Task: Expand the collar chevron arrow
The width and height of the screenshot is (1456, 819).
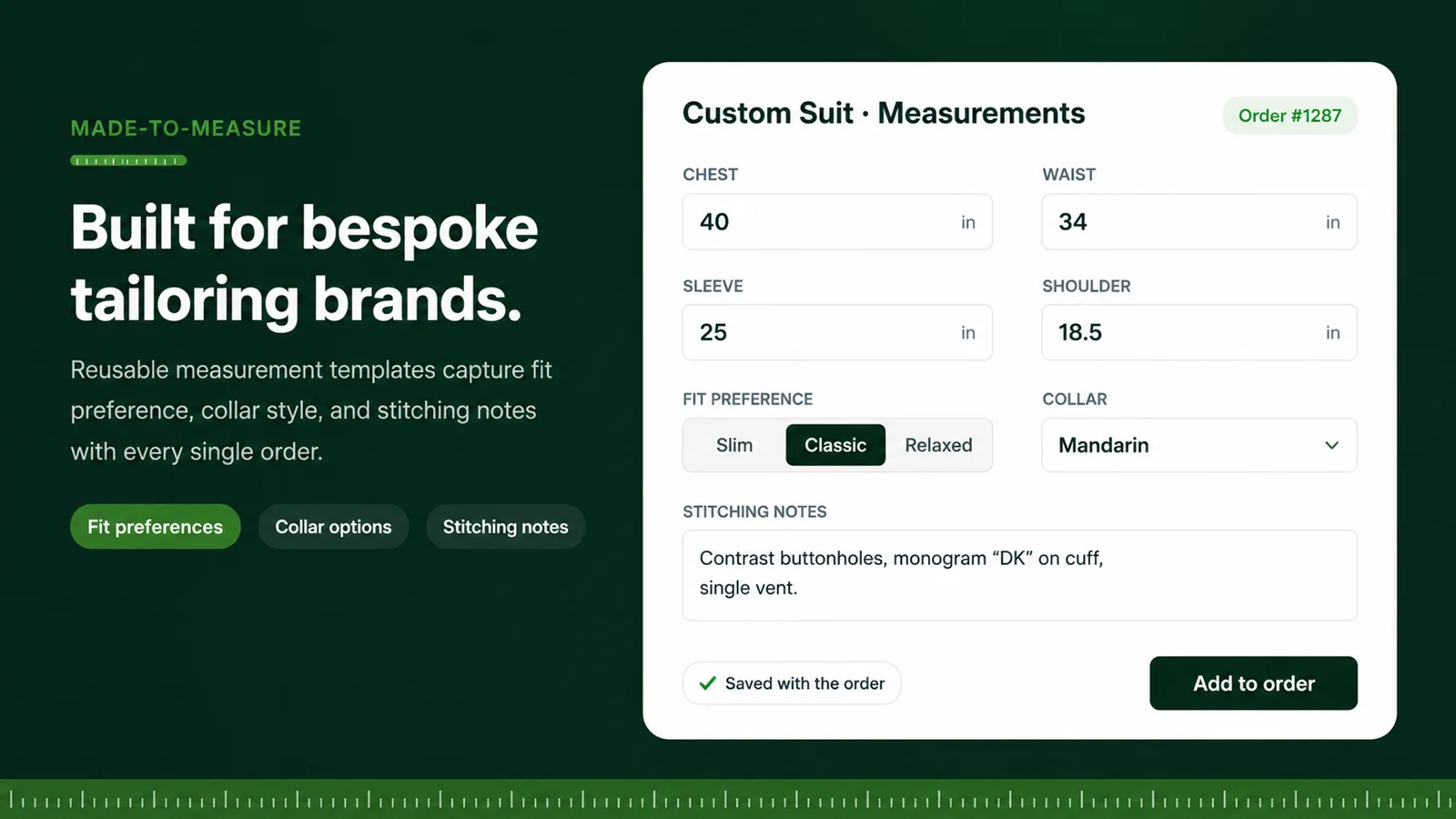Action: [x=1331, y=445]
